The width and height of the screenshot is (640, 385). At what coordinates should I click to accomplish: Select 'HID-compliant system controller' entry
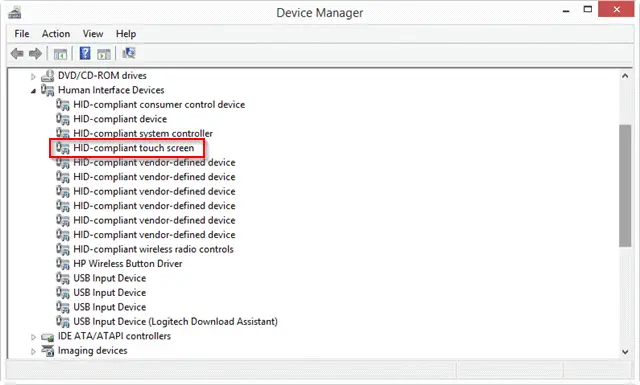tap(143, 134)
